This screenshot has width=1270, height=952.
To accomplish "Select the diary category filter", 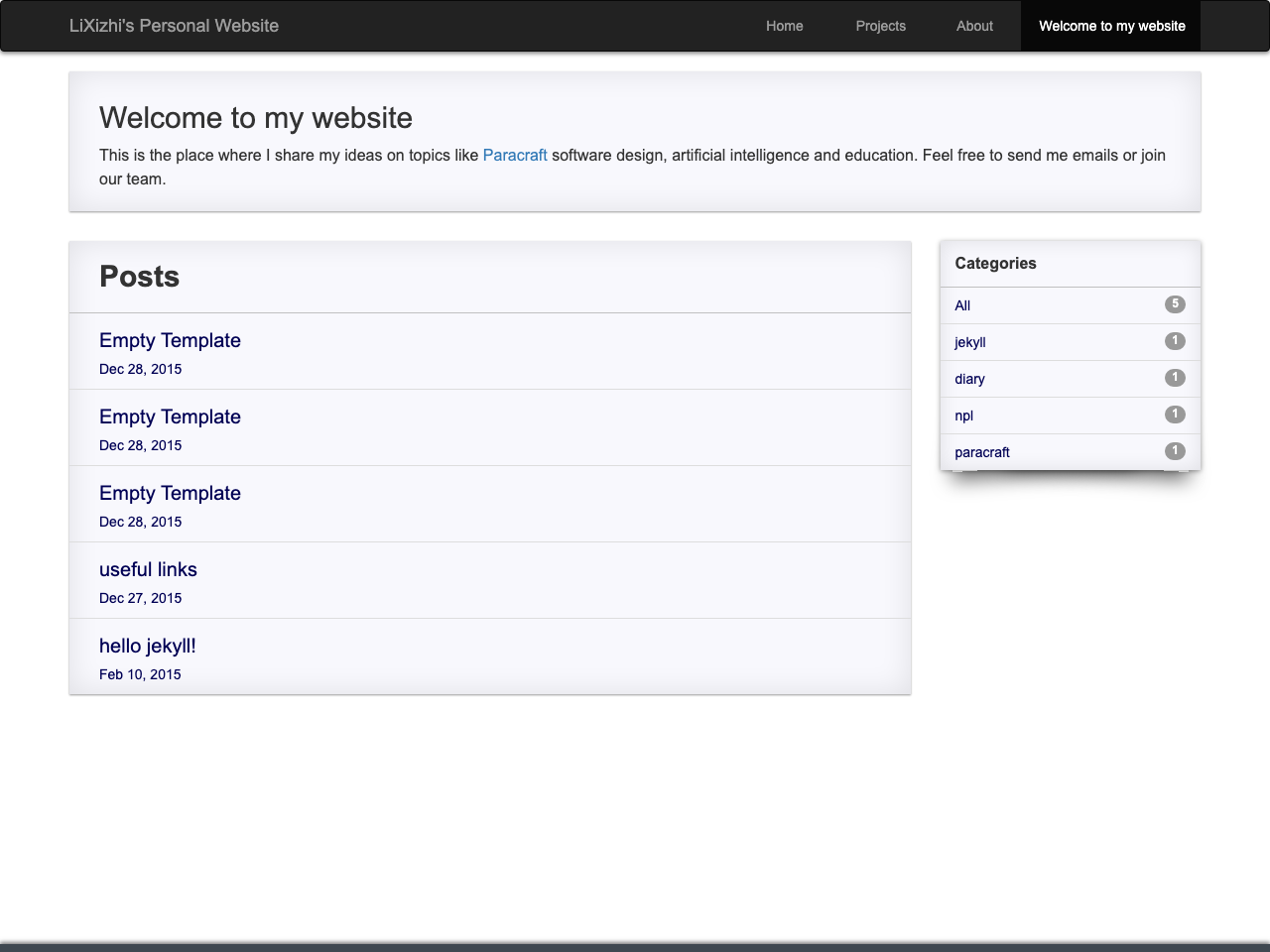I will [969, 379].
